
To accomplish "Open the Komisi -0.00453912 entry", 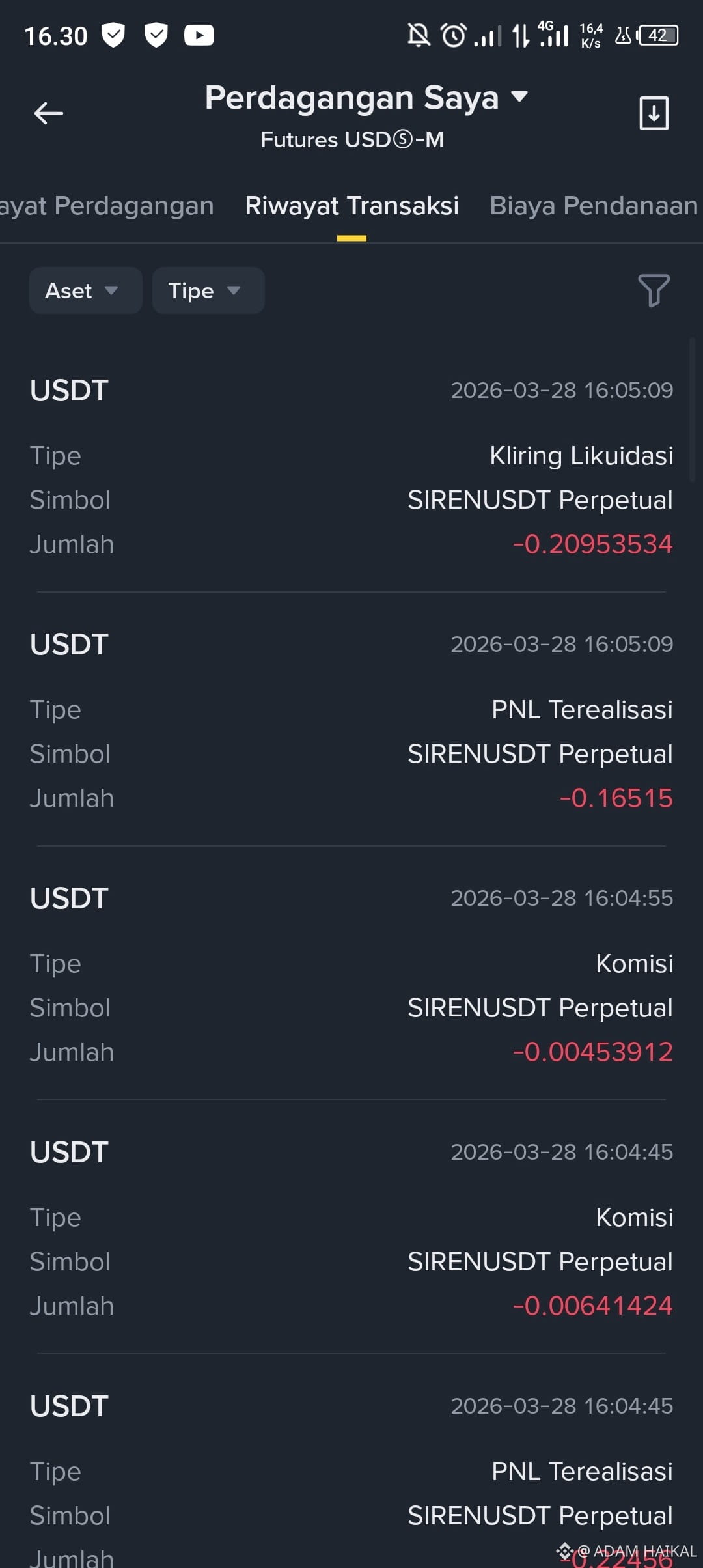I will [x=351, y=974].
